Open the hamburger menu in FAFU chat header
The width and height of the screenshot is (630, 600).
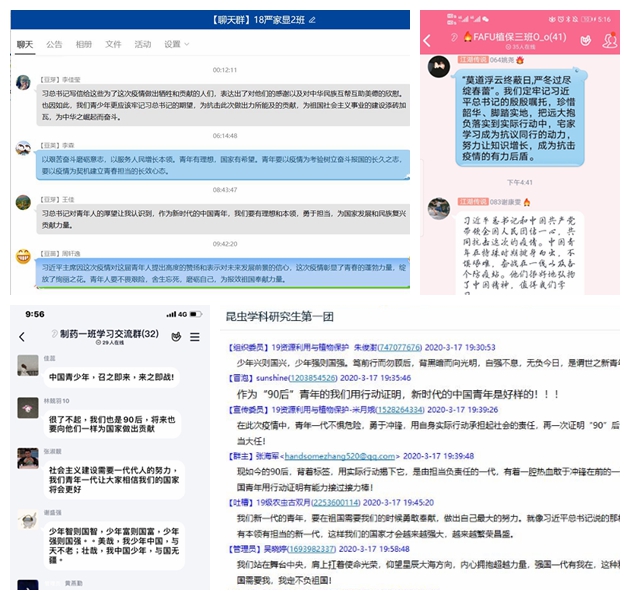(608, 40)
